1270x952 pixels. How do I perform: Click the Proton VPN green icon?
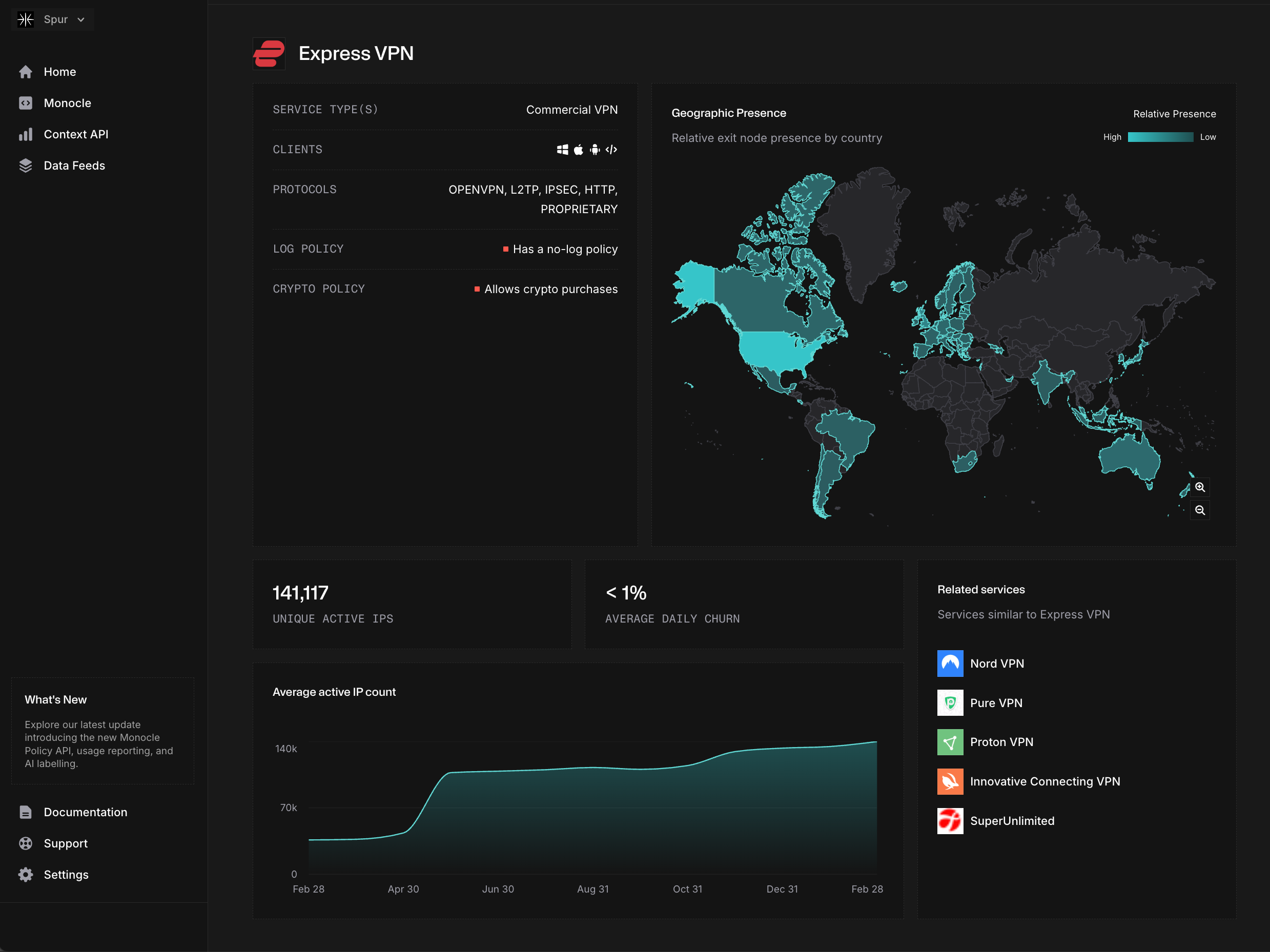950,742
